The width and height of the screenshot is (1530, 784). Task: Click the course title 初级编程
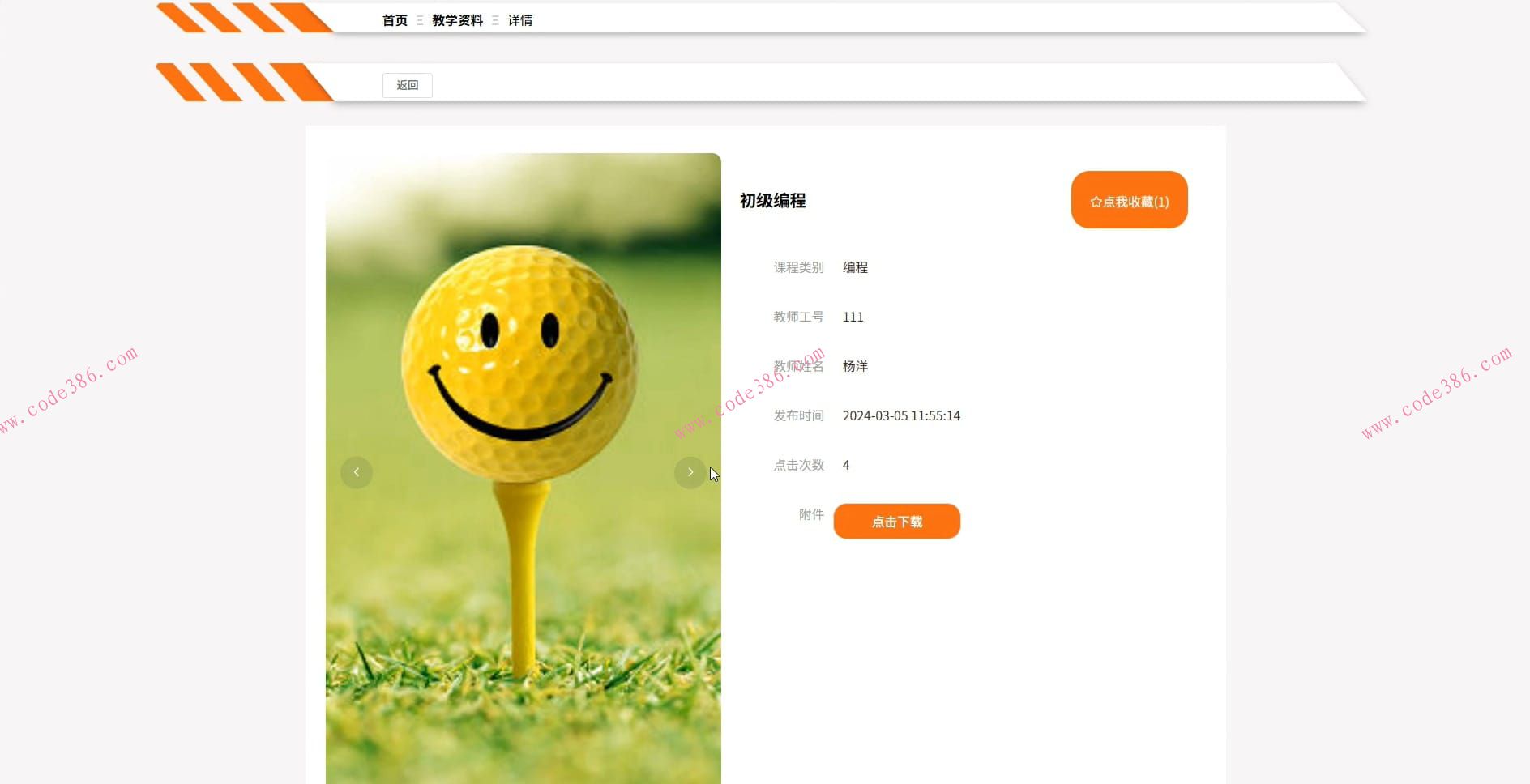[x=773, y=201]
